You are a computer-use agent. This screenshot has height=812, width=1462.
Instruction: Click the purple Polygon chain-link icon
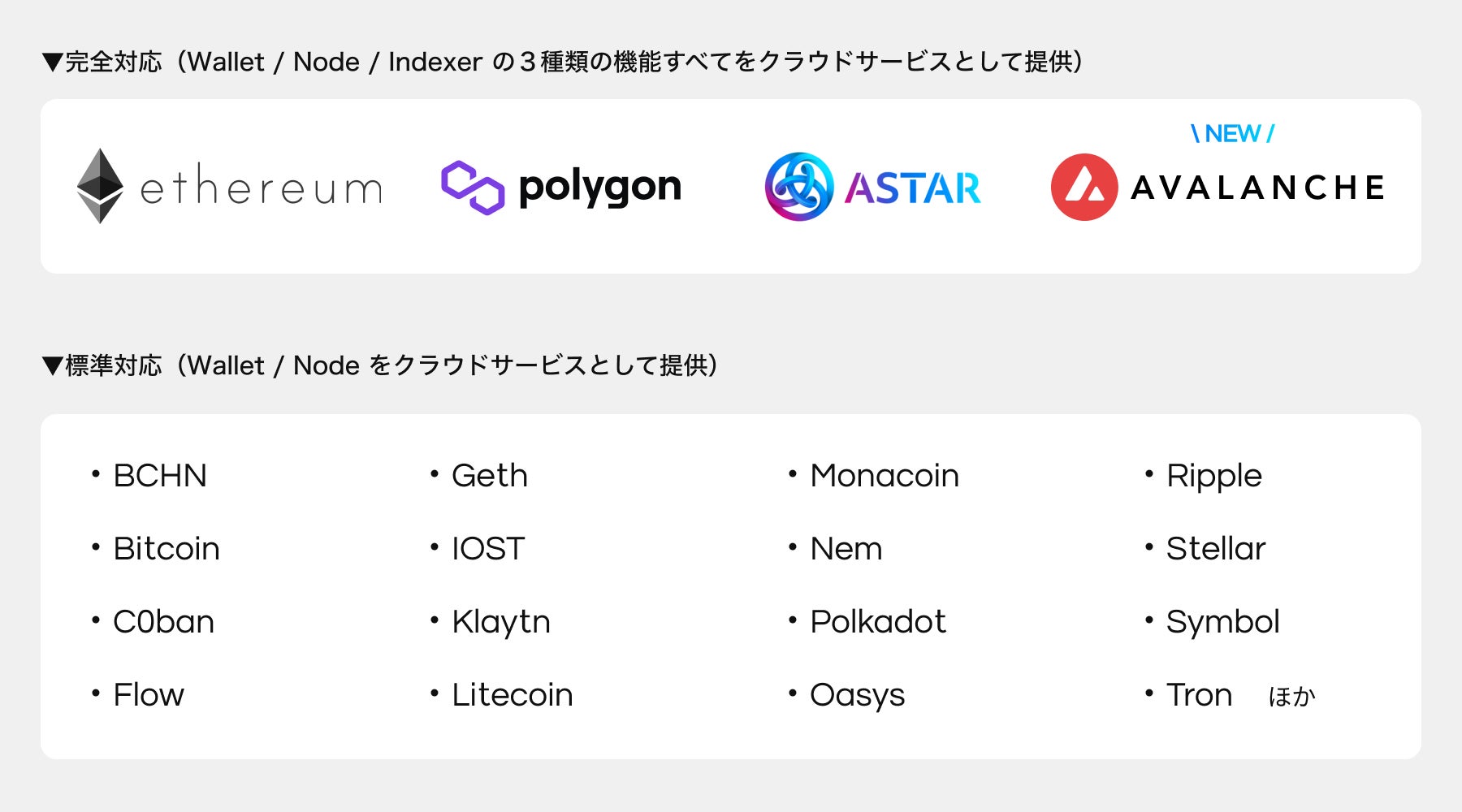point(472,188)
